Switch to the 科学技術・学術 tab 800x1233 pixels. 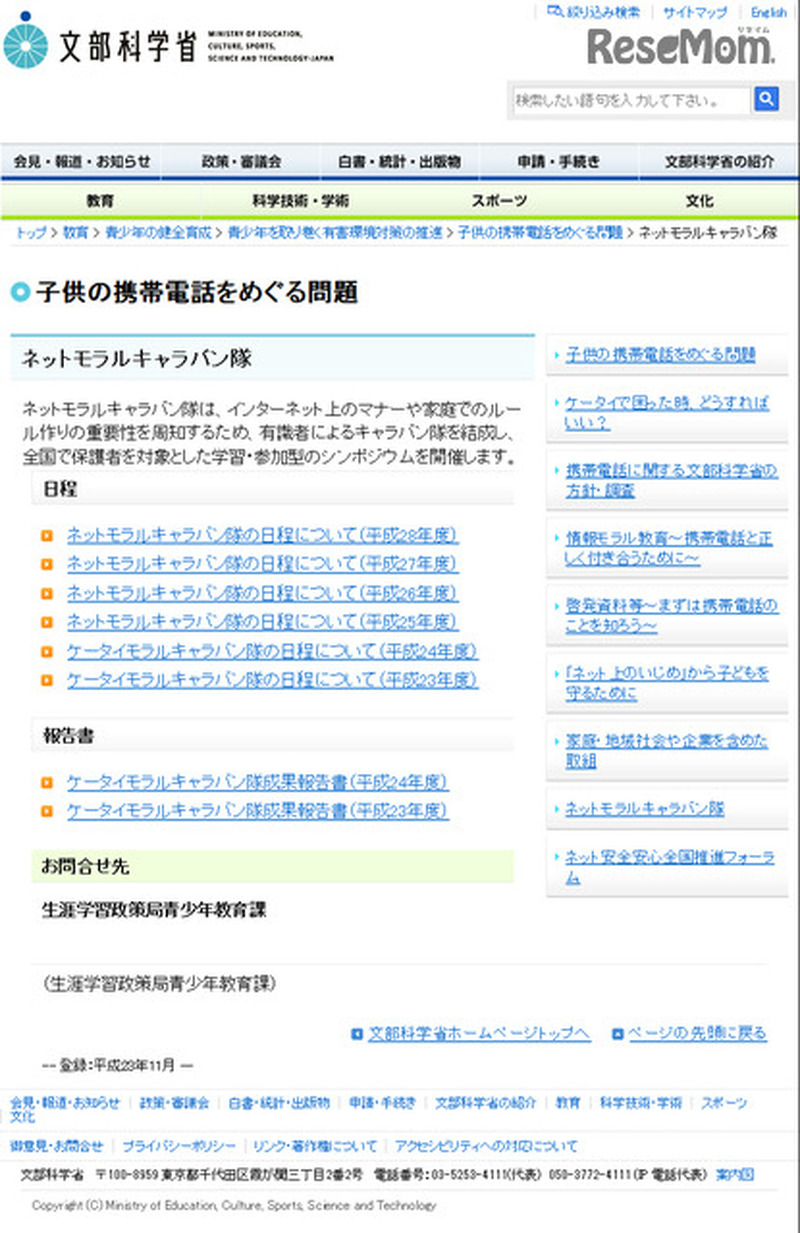tap(300, 201)
